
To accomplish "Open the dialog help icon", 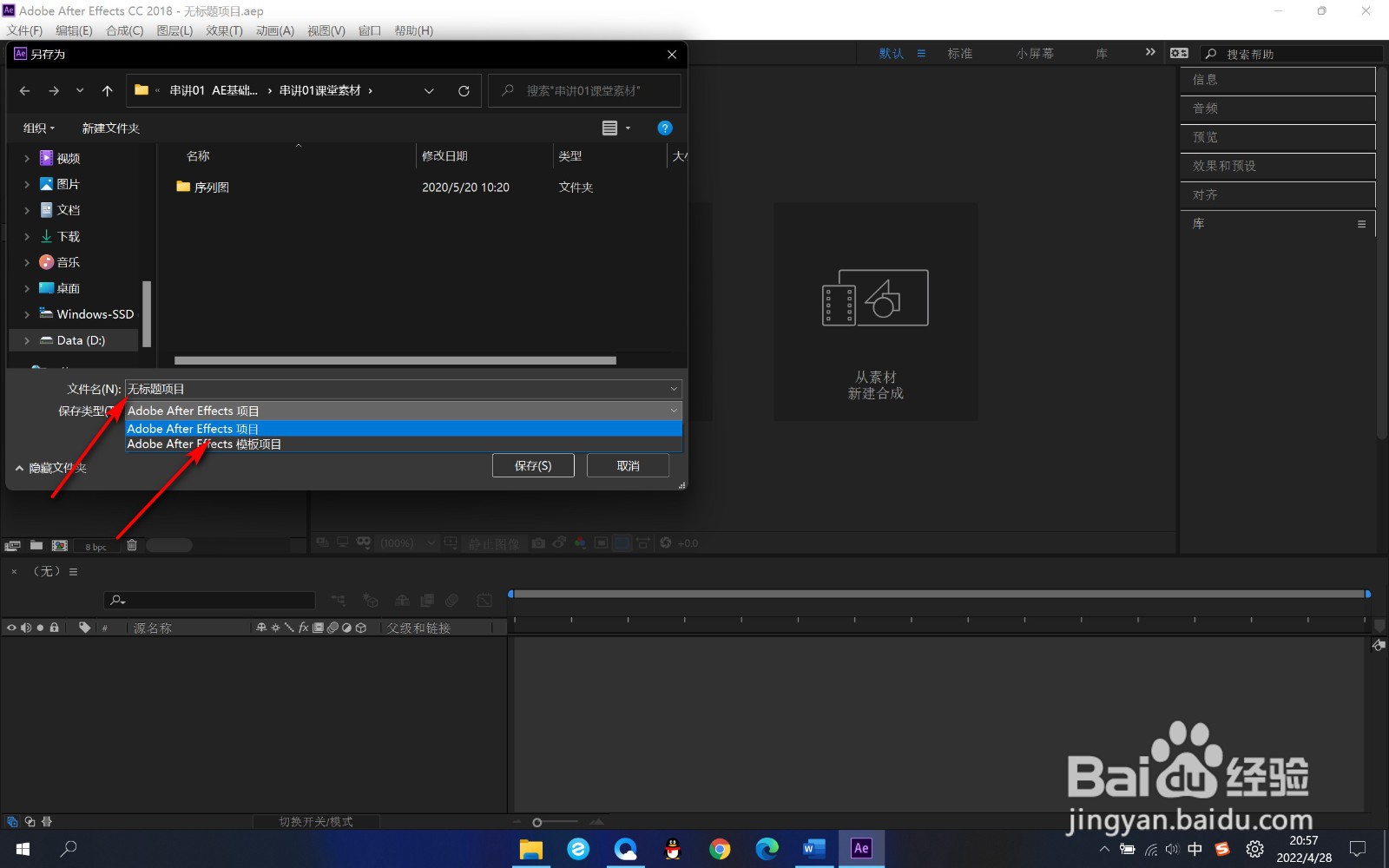I will [x=665, y=128].
